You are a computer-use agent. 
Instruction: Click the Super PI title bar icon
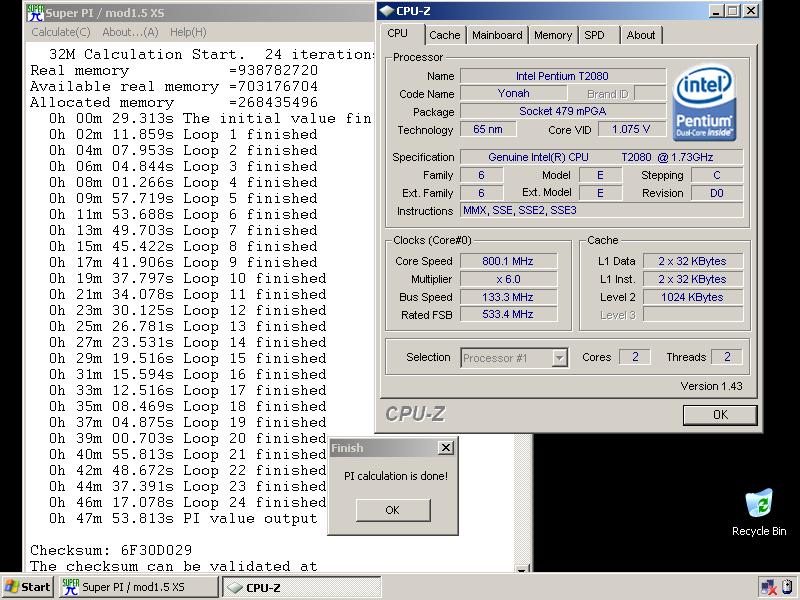pyautogui.click(x=35, y=12)
